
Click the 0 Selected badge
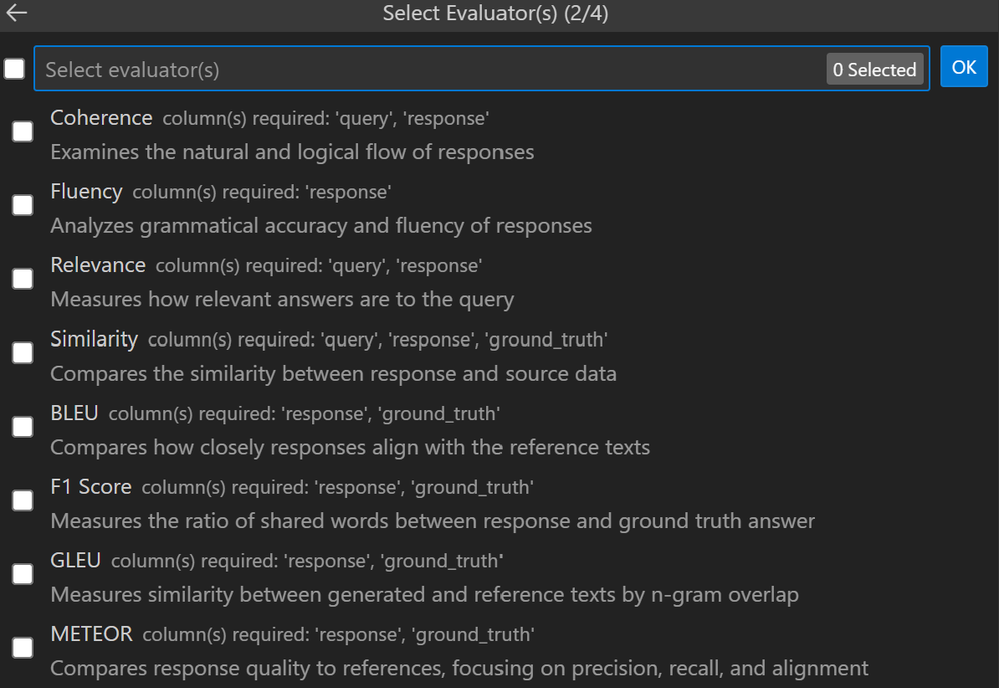pos(874,70)
